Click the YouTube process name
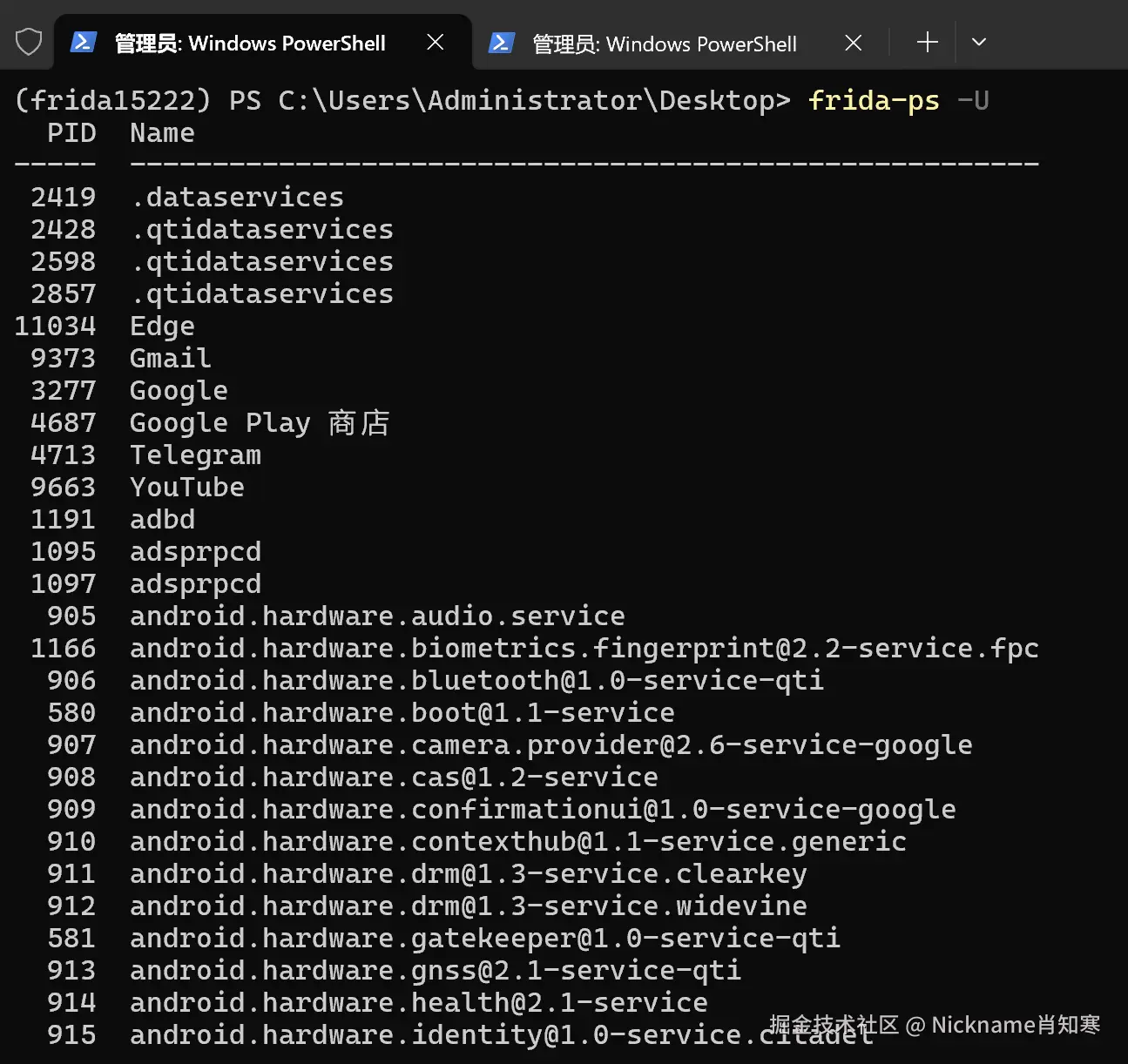The height and width of the screenshot is (1064, 1128). tap(187, 488)
